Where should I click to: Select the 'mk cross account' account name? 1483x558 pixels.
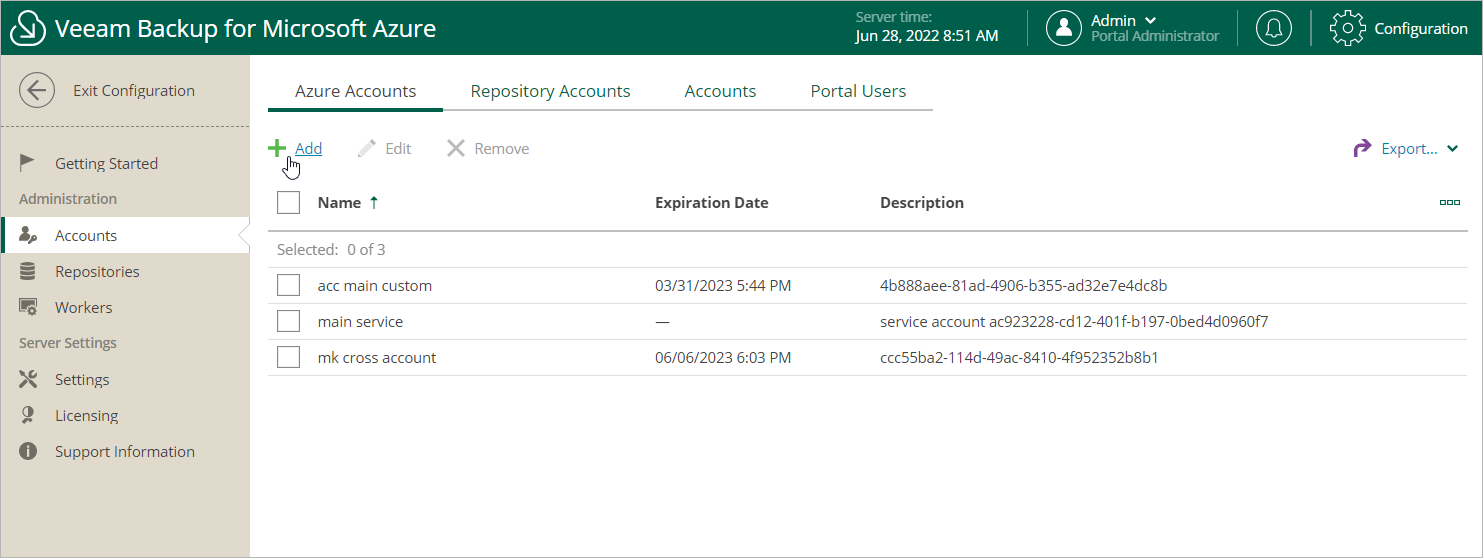click(x=377, y=358)
